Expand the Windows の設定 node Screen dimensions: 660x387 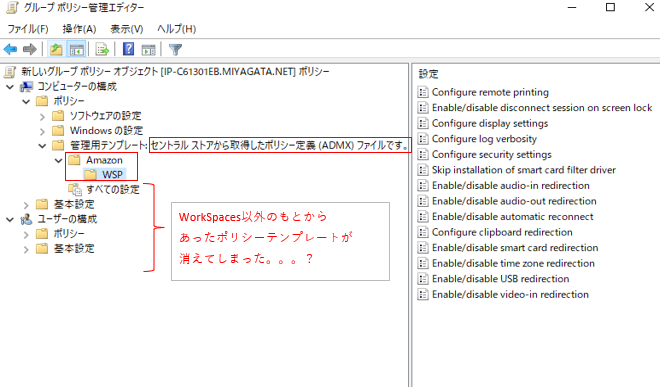(x=42, y=131)
